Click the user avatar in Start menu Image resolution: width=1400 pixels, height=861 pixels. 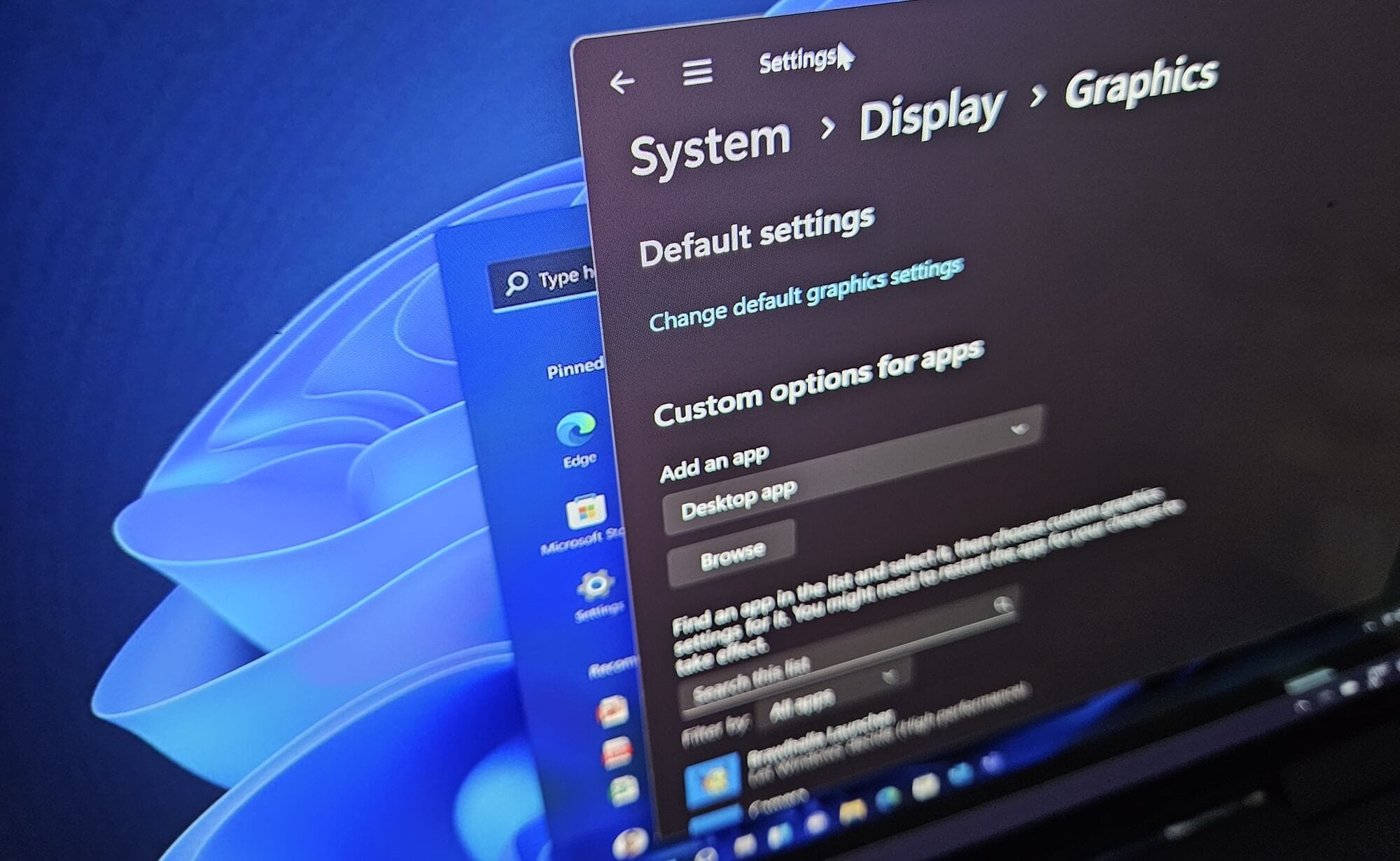(x=630, y=843)
